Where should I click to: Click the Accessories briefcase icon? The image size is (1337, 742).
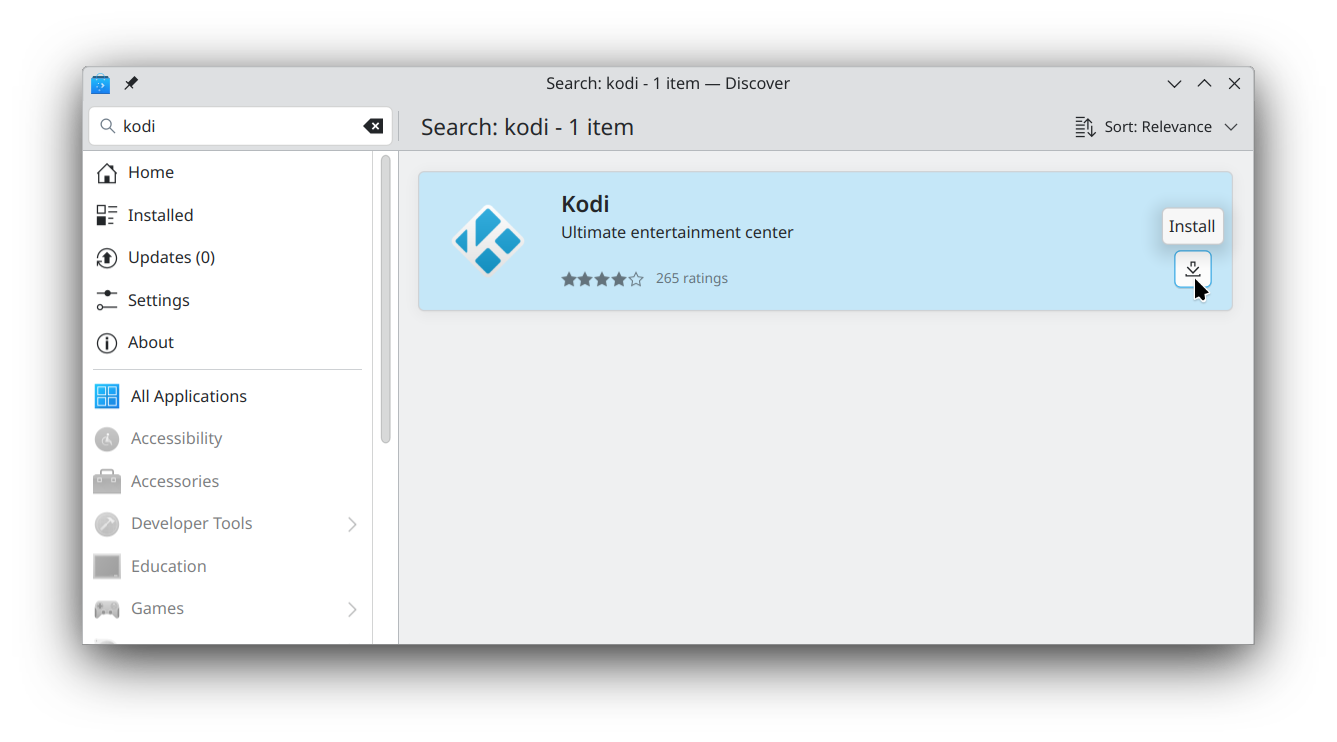pos(107,481)
